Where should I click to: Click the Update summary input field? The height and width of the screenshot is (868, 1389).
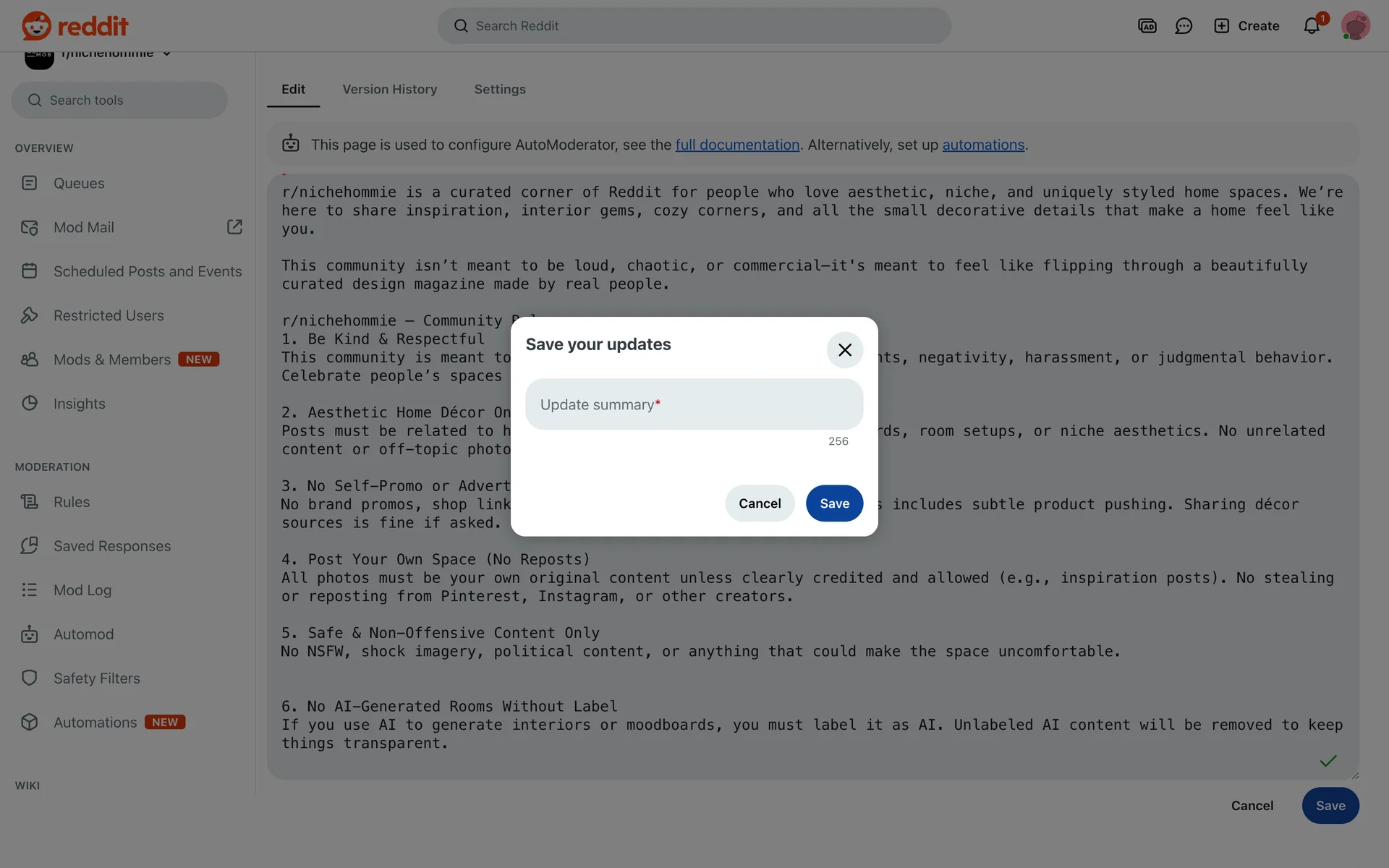coord(694,404)
